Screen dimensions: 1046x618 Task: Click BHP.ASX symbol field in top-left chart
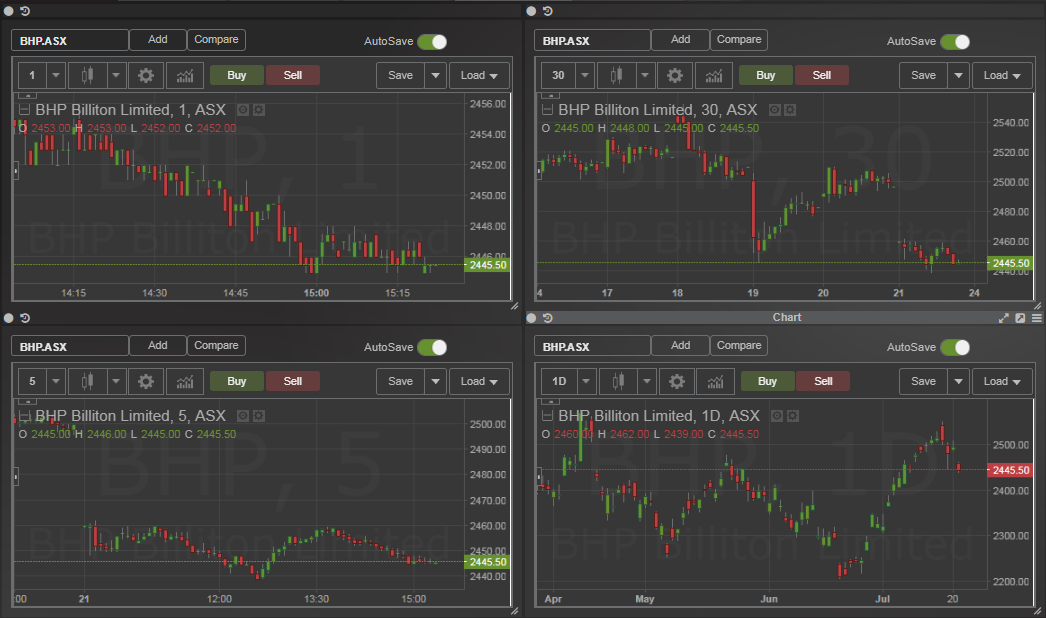(x=69, y=41)
